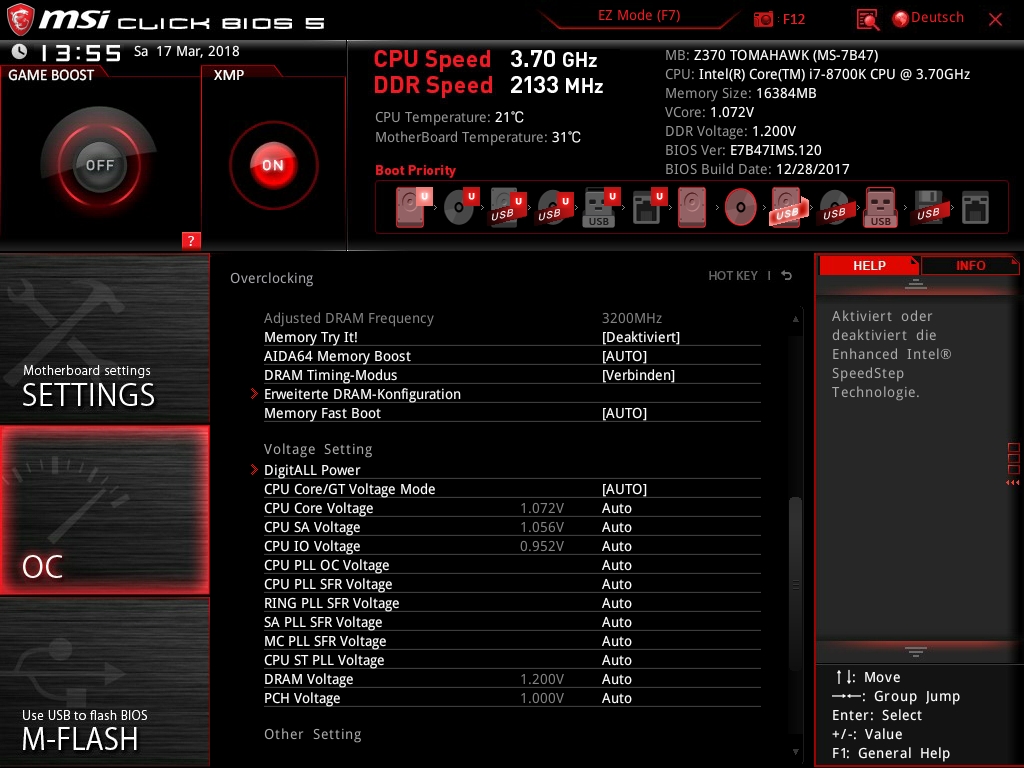Image resolution: width=1024 pixels, height=768 pixels.
Task: Click the help panel bottom collapse grip
Action: (x=916, y=652)
